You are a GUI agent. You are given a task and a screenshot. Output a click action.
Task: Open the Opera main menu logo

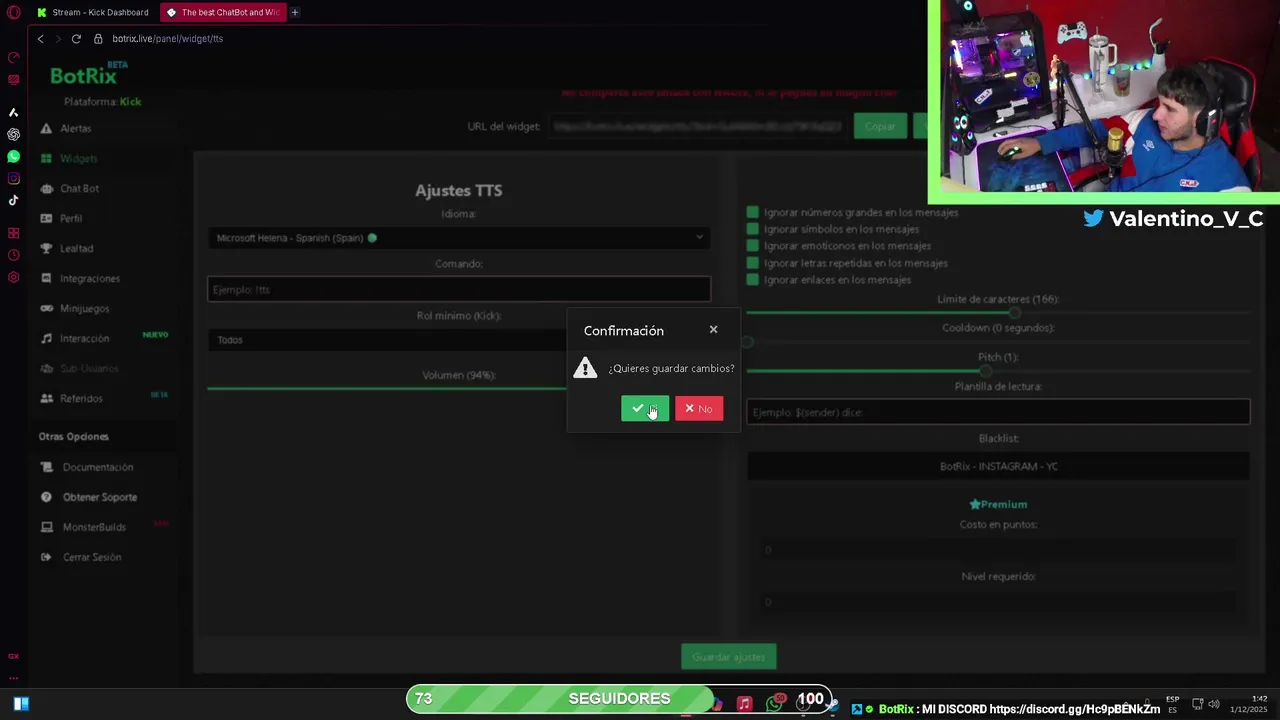point(14,13)
